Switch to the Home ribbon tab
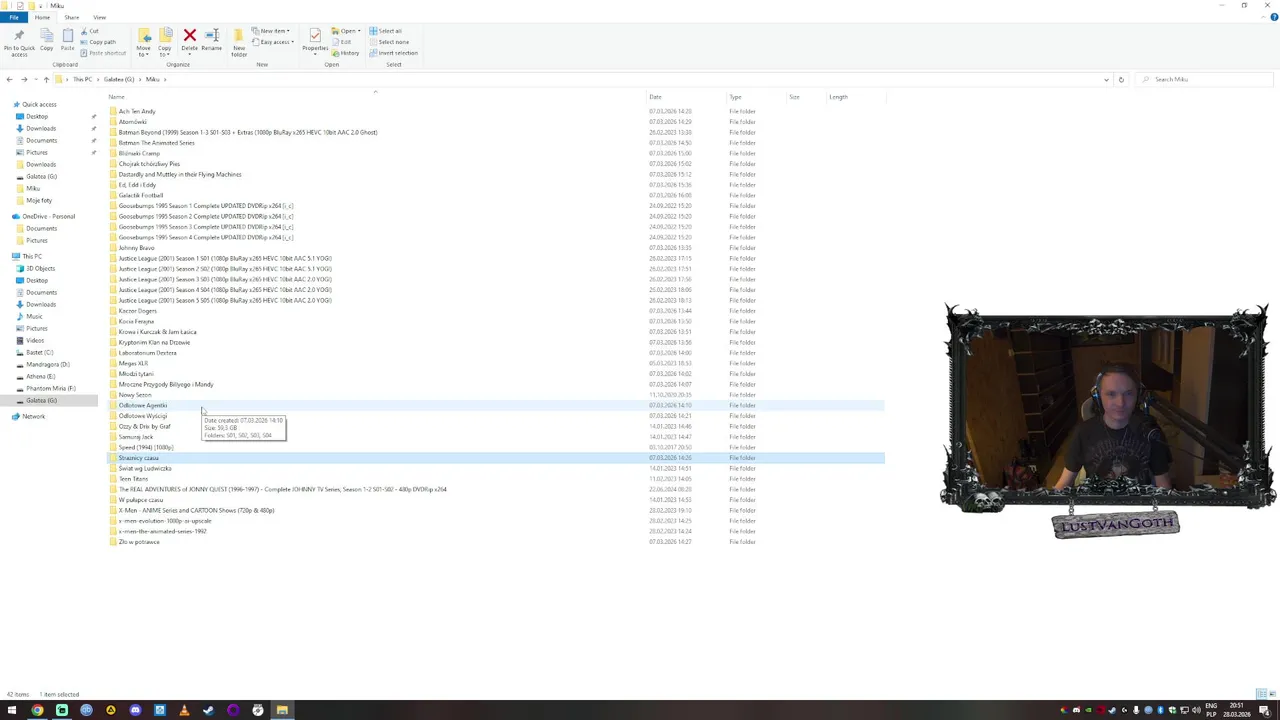This screenshot has height=720, width=1280. (x=42, y=17)
